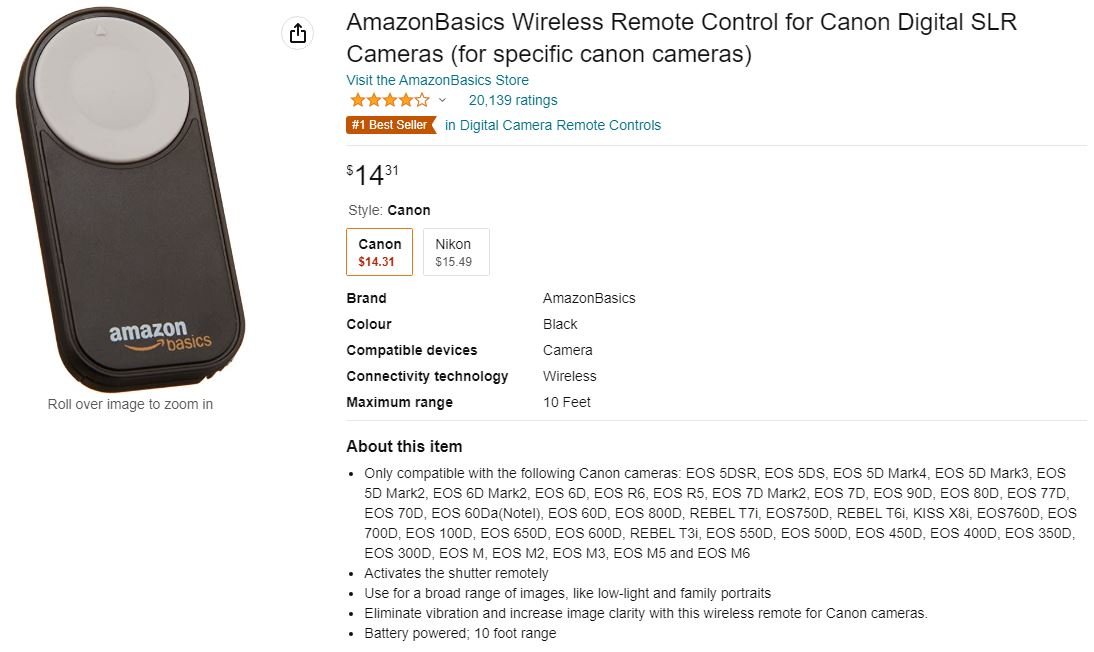Click the '10 Feet' maximum range value
The height and width of the screenshot is (652, 1094).
click(x=566, y=402)
